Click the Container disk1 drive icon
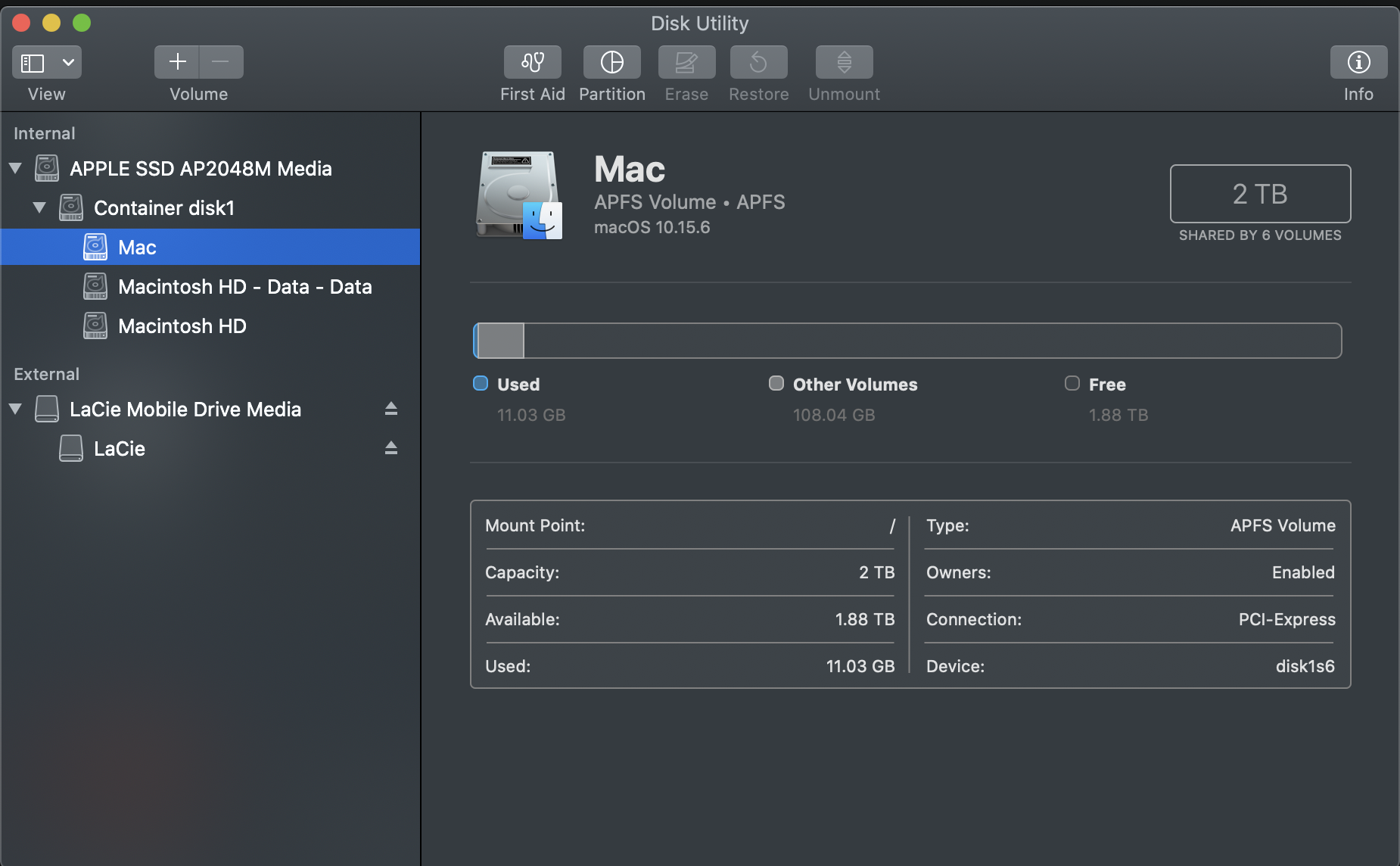The width and height of the screenshot is (1400, 866). tap(71, 207)
